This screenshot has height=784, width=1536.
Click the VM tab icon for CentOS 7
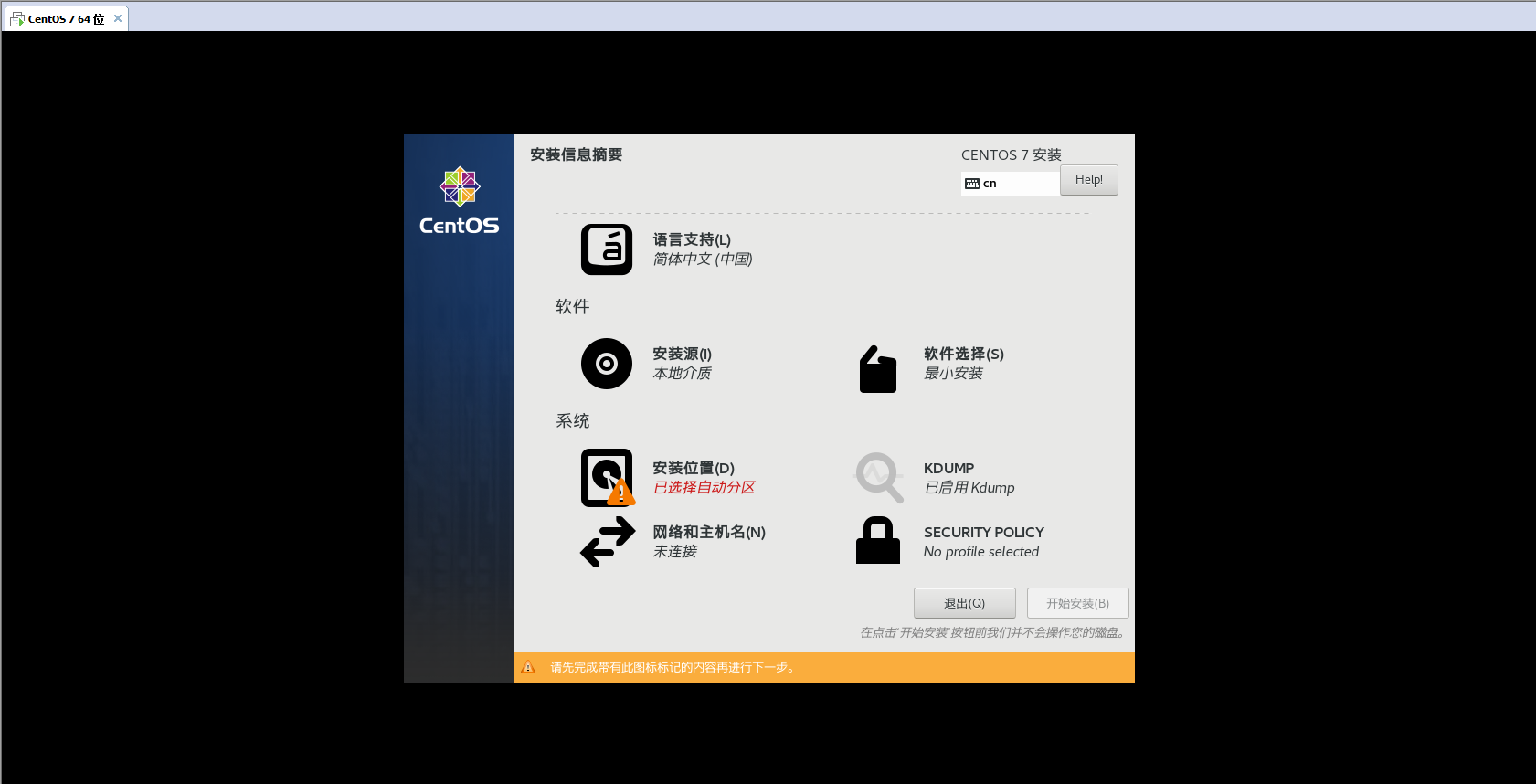pos(17,18)
